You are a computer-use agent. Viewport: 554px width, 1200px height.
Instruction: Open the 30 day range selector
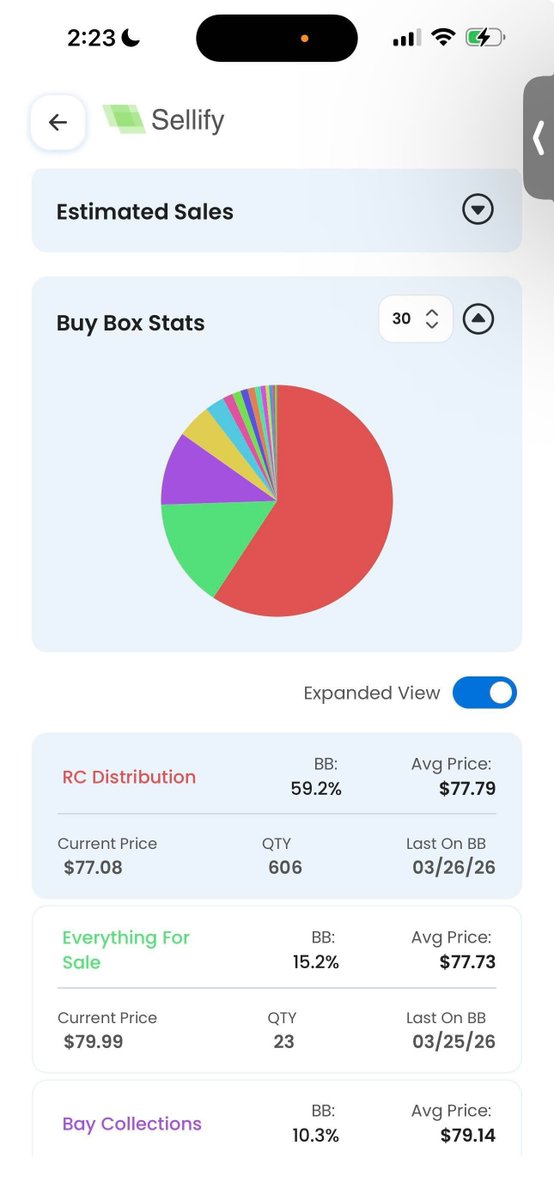click(415, 319)
